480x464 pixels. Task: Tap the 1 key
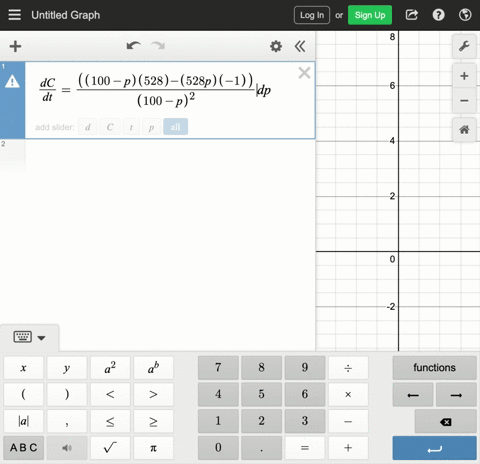218,421
